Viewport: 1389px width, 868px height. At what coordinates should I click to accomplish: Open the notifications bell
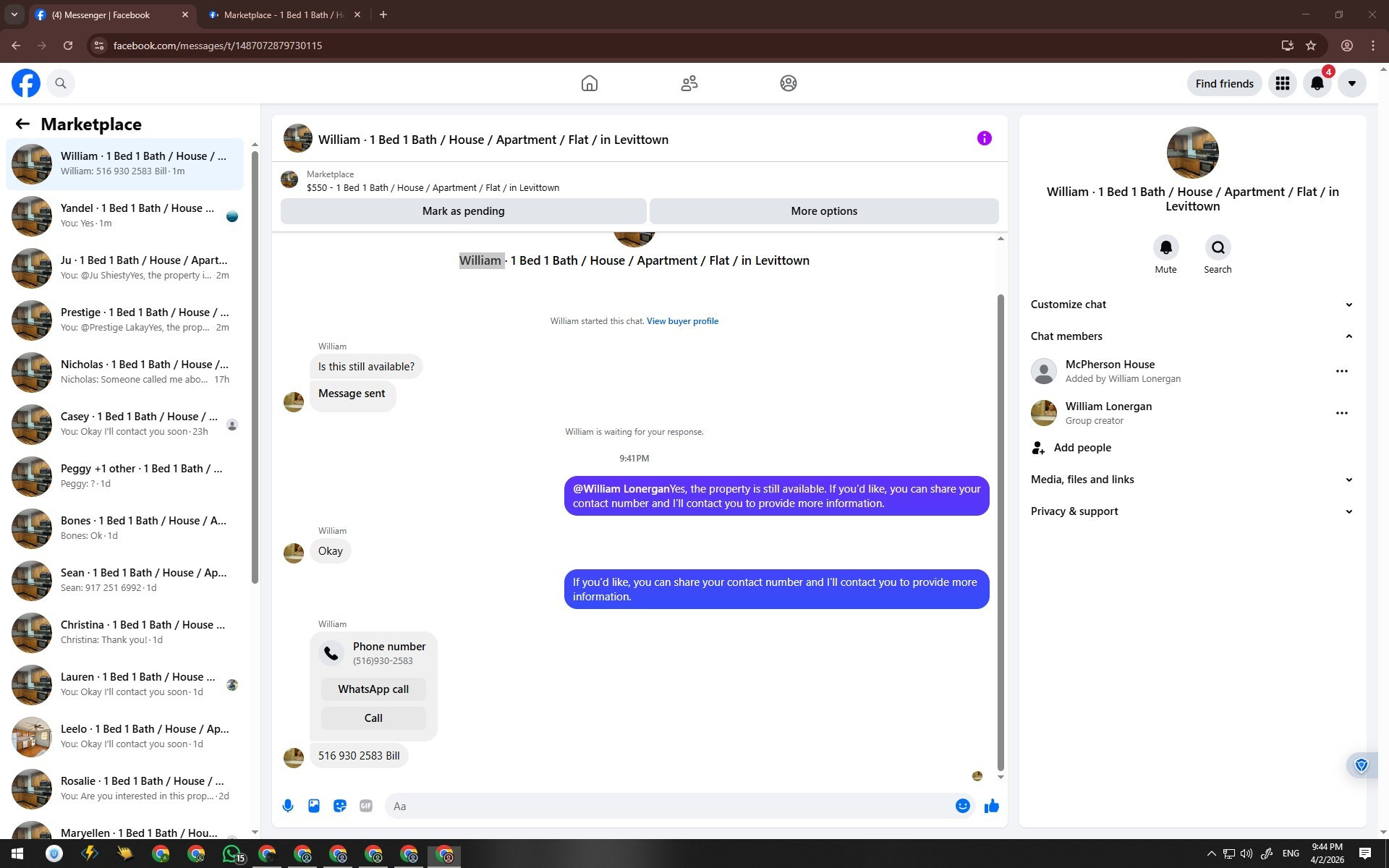click(1317, 83)
